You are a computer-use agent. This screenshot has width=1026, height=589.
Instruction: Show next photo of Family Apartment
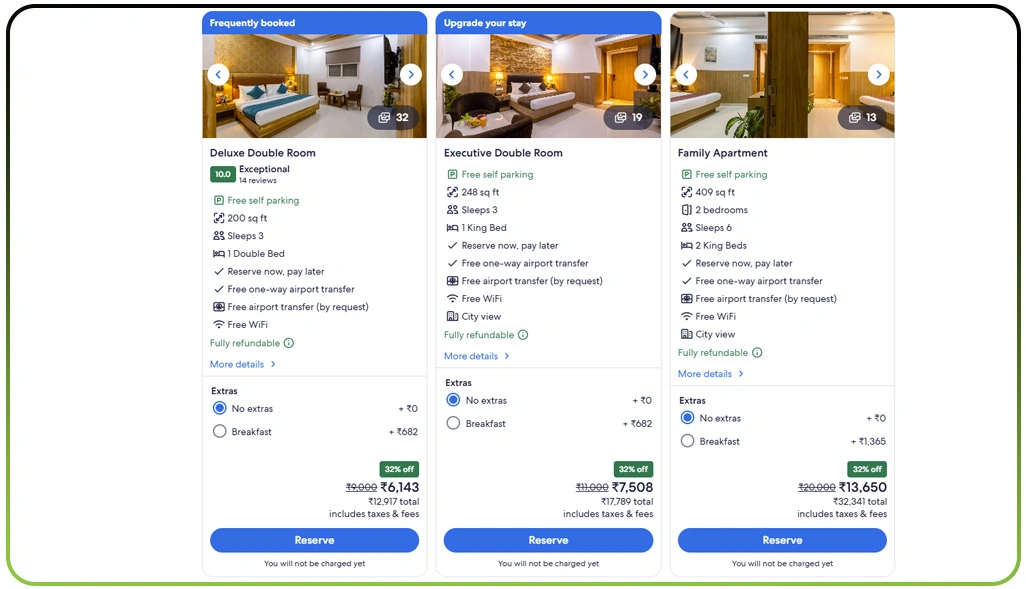point(879,75)
